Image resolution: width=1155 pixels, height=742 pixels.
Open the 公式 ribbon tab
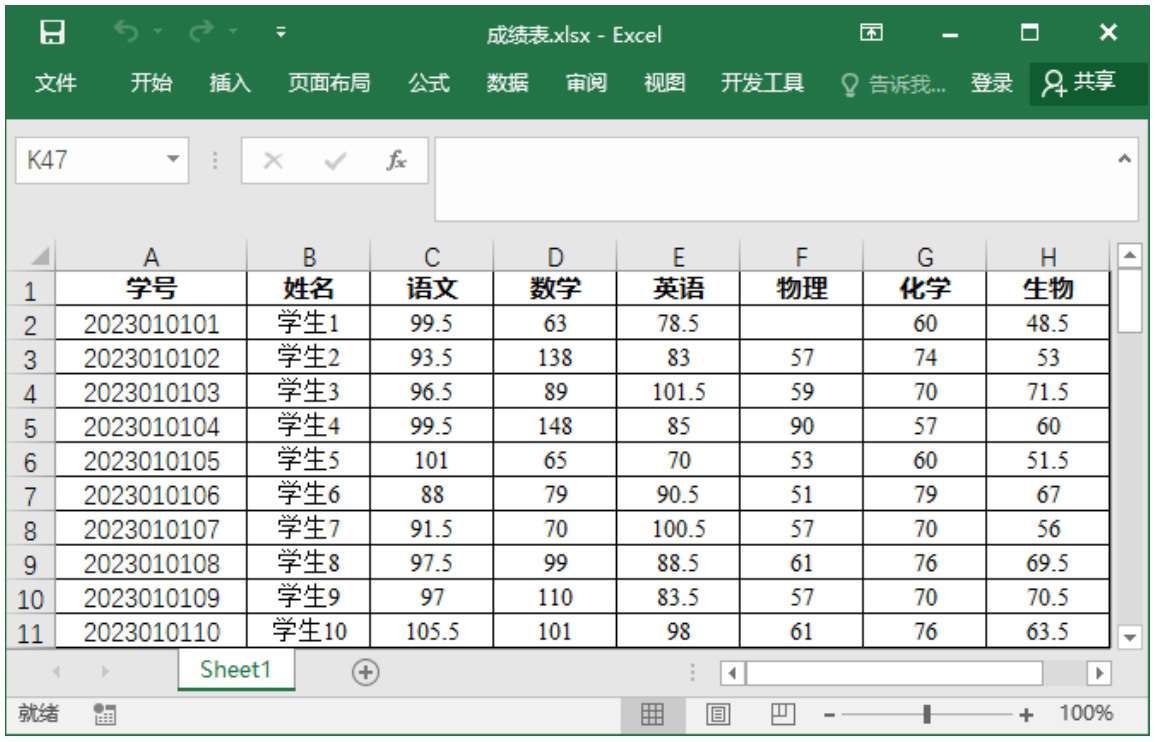coord(428,83)
